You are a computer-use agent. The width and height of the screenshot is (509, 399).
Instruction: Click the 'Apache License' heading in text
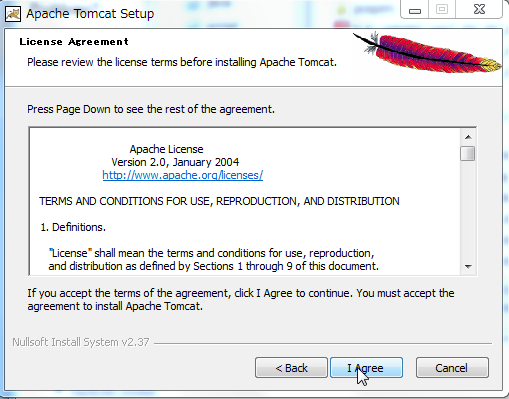point(166,149)
